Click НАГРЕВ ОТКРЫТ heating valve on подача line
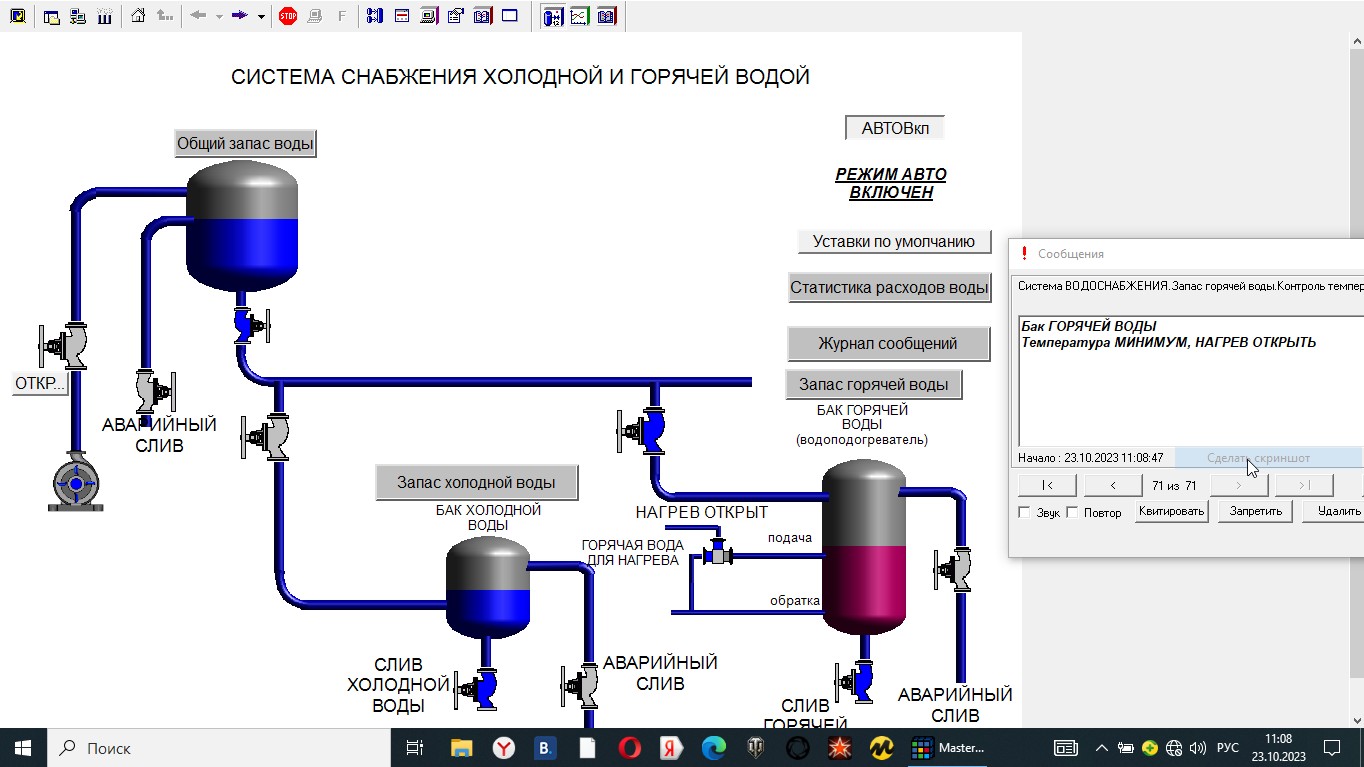Screen dimensions: 1364x767 point(717,552)
